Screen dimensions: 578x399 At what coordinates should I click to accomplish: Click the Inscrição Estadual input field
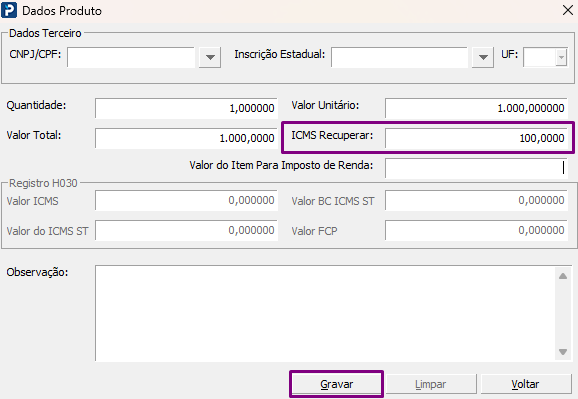click(x=399, y=57)
